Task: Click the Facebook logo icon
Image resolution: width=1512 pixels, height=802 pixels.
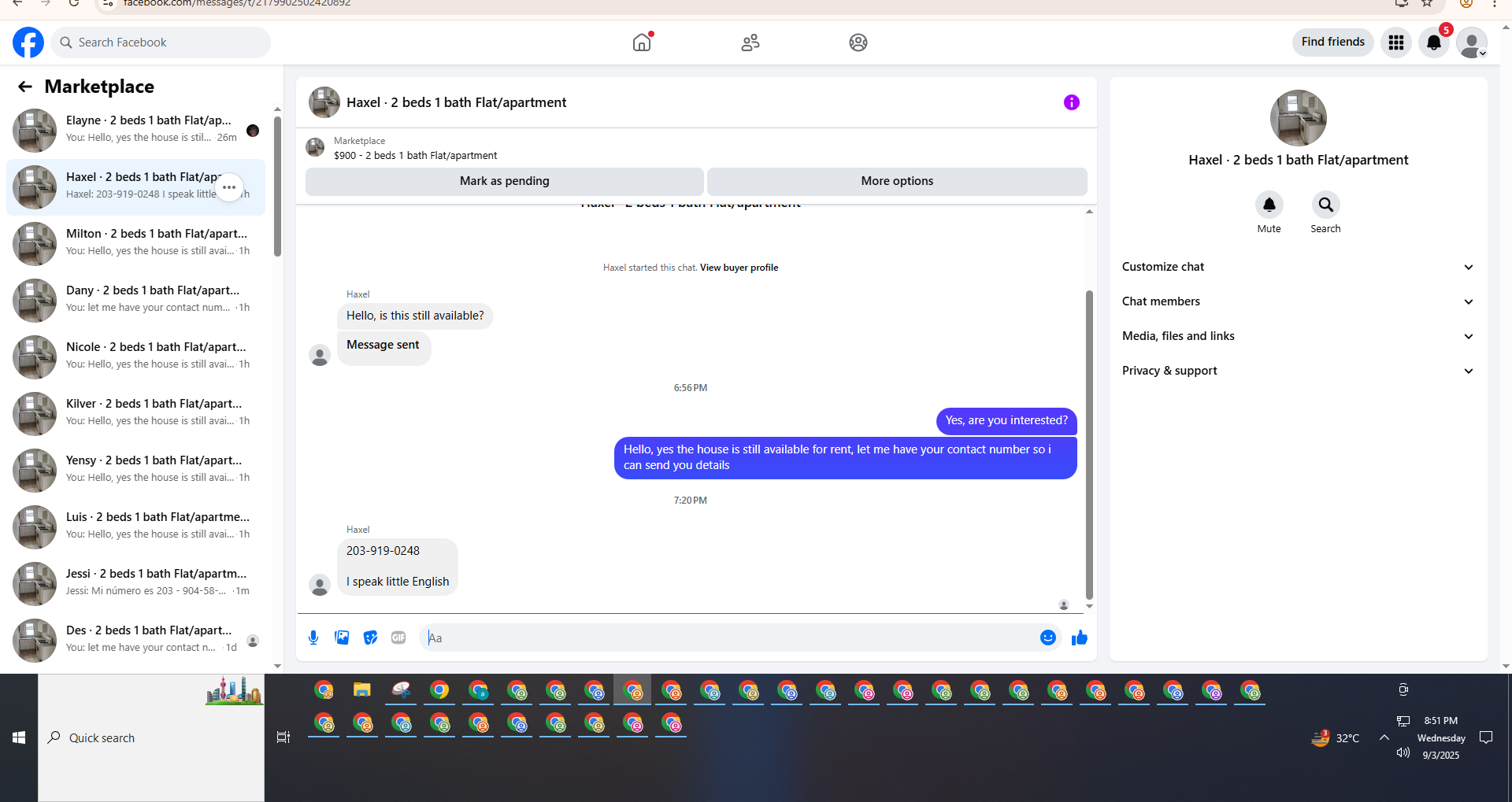Action: click(28, 43)
